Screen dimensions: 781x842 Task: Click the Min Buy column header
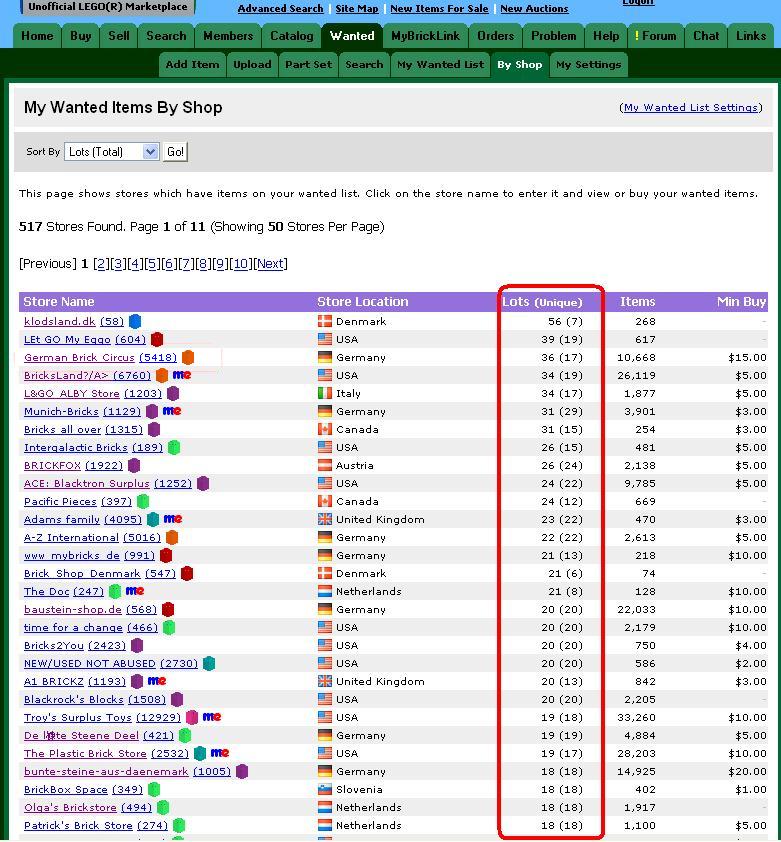741,302
